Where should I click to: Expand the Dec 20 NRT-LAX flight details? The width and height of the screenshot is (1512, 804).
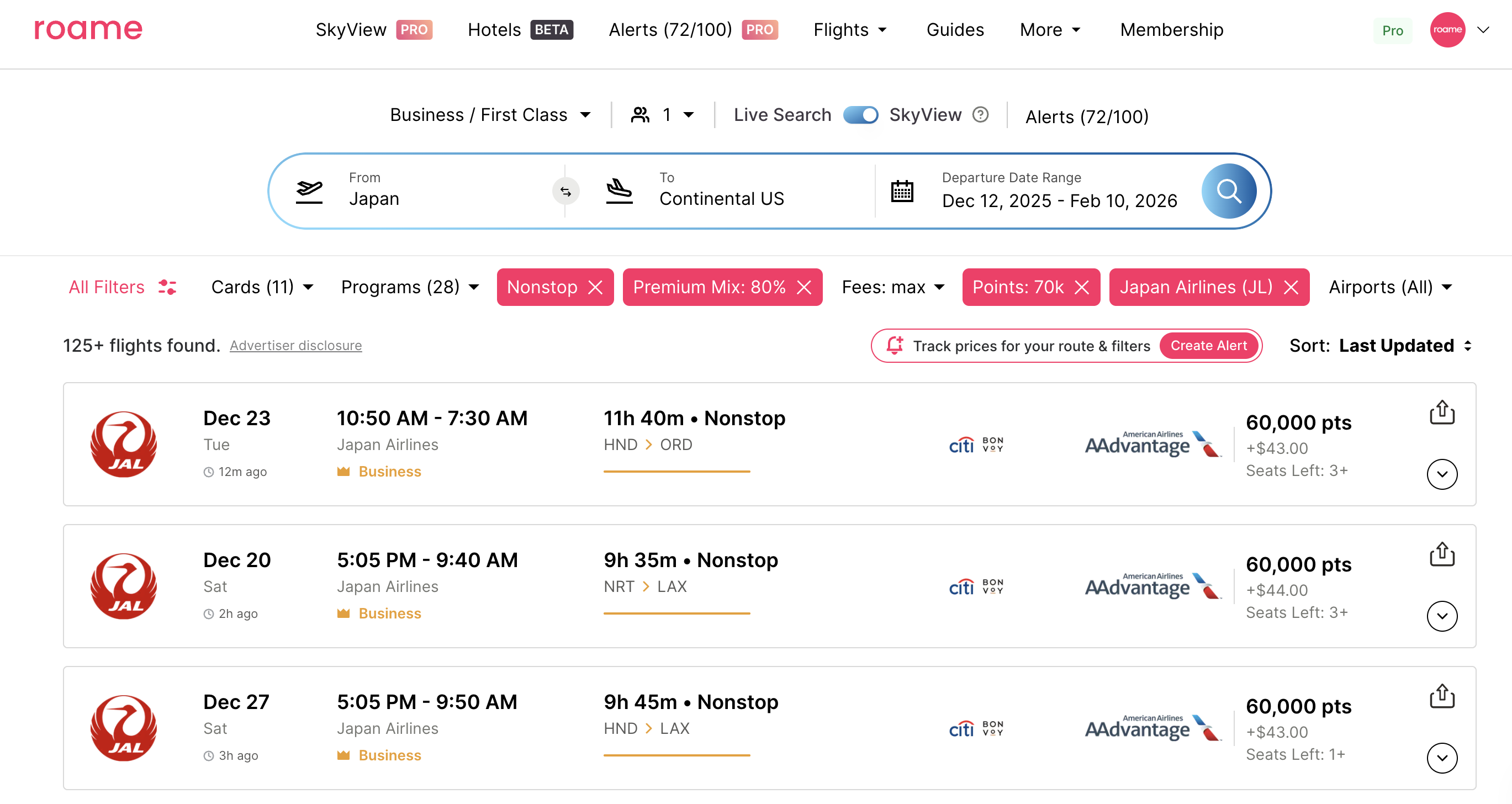point(1441,616)
